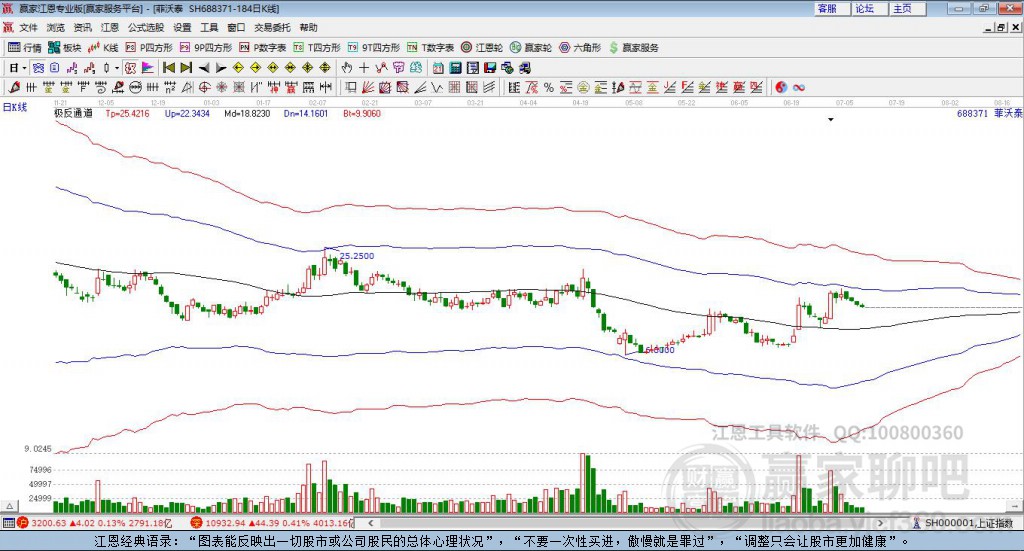Jump to first bar icon
1024x551 pixels.
(169, 68)
